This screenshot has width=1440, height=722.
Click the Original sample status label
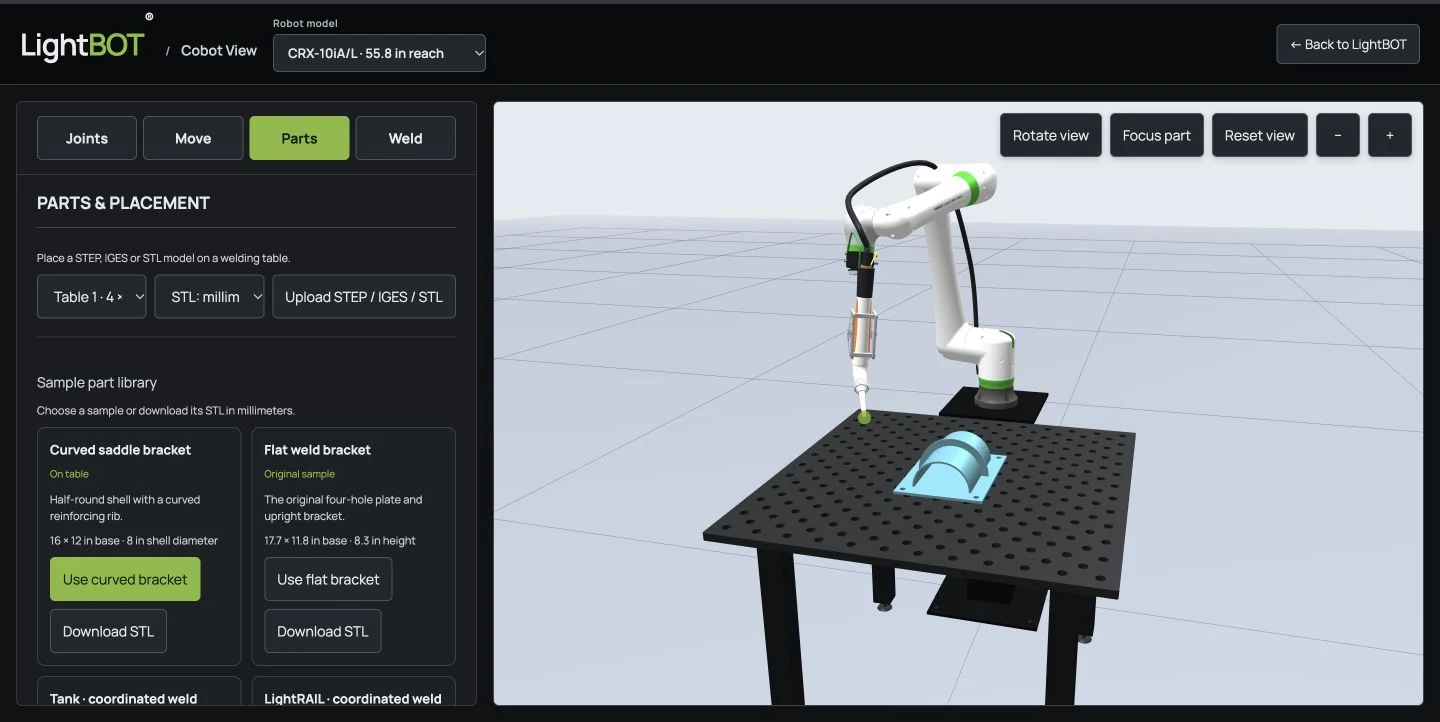tap(299, 474)
